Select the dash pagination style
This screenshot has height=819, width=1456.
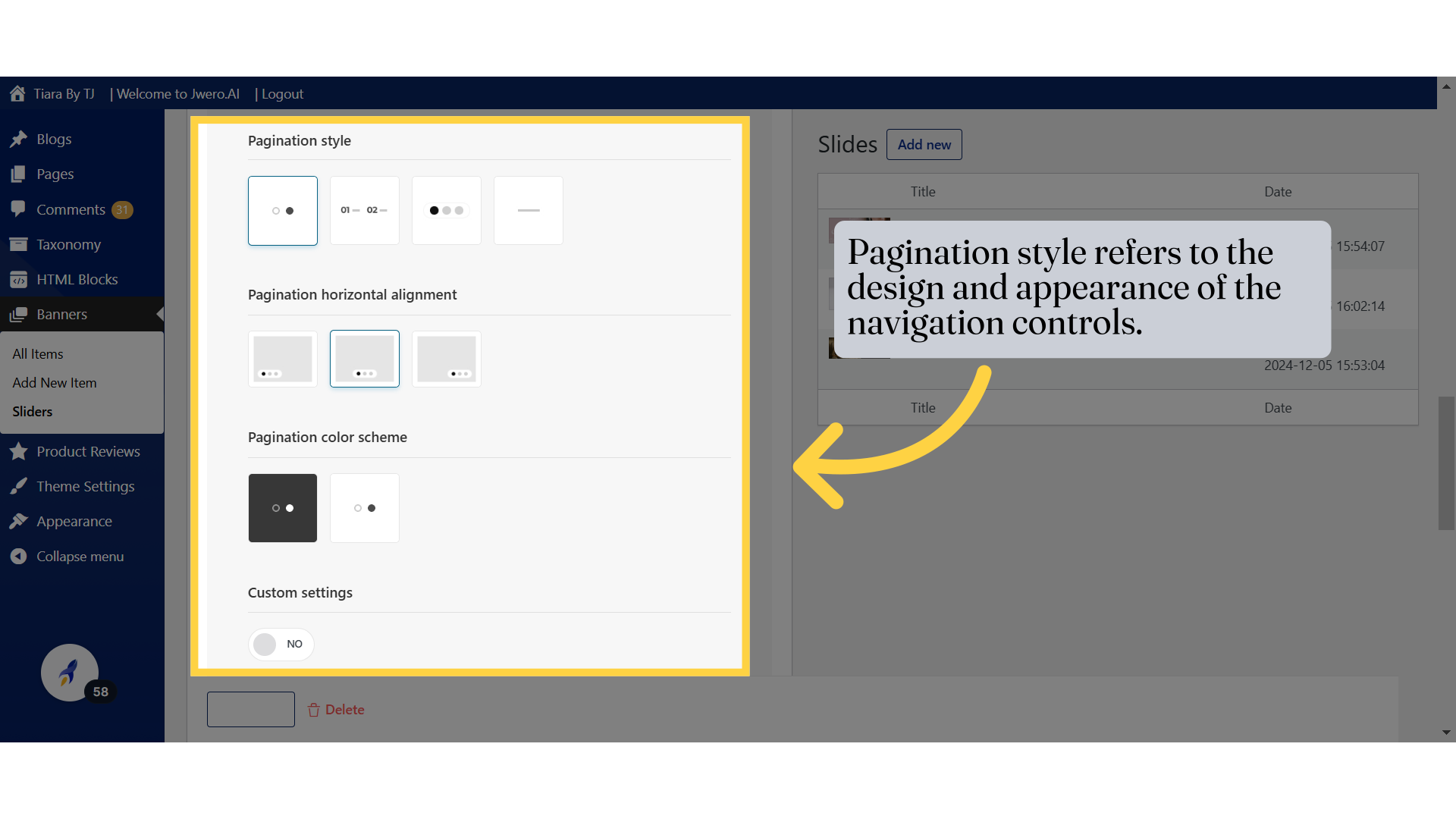(x=528, y=210)
